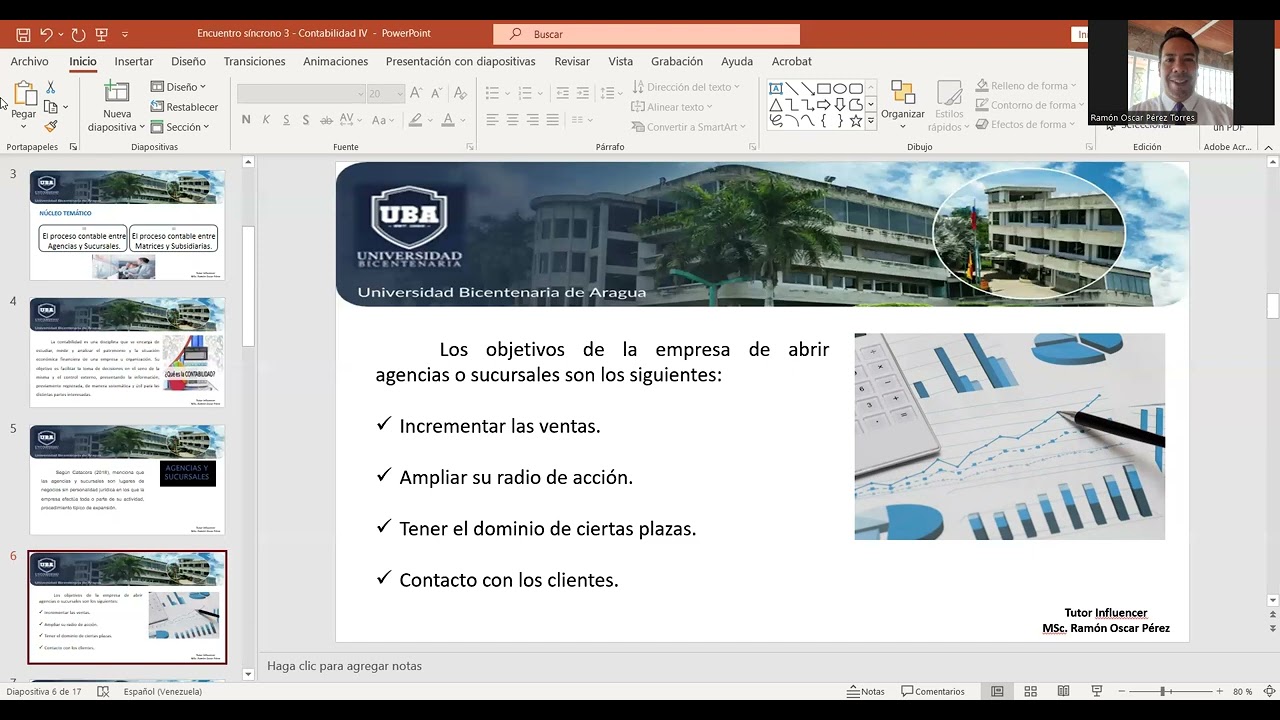Open the Presentación con diapositivas tab

pyautogui.click(x=460, y=61)
